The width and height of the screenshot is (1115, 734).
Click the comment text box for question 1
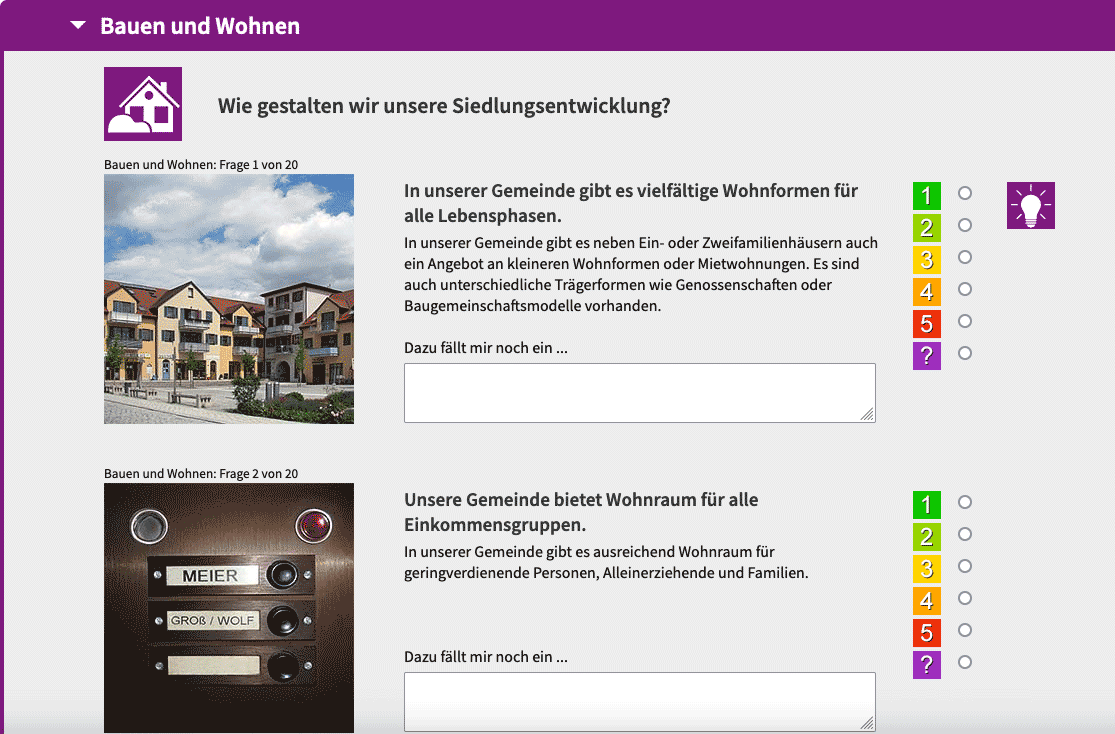tap(639, 392)
